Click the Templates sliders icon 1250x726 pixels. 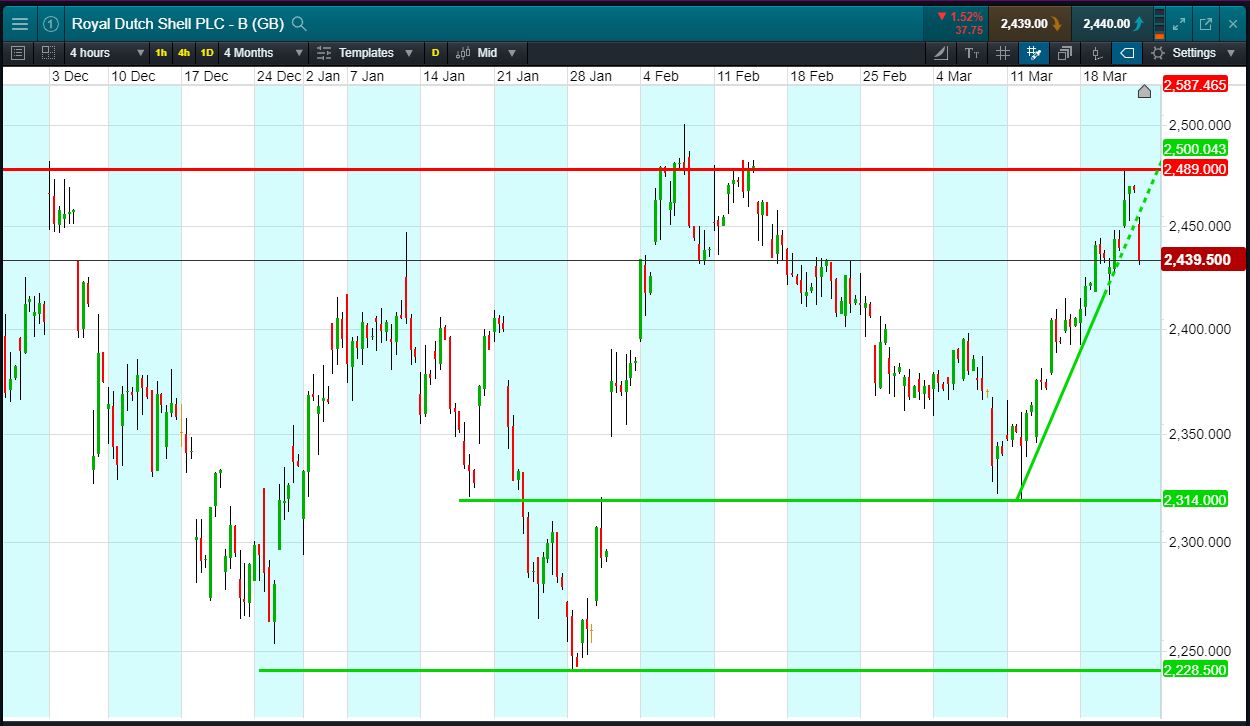coord(323,52)
